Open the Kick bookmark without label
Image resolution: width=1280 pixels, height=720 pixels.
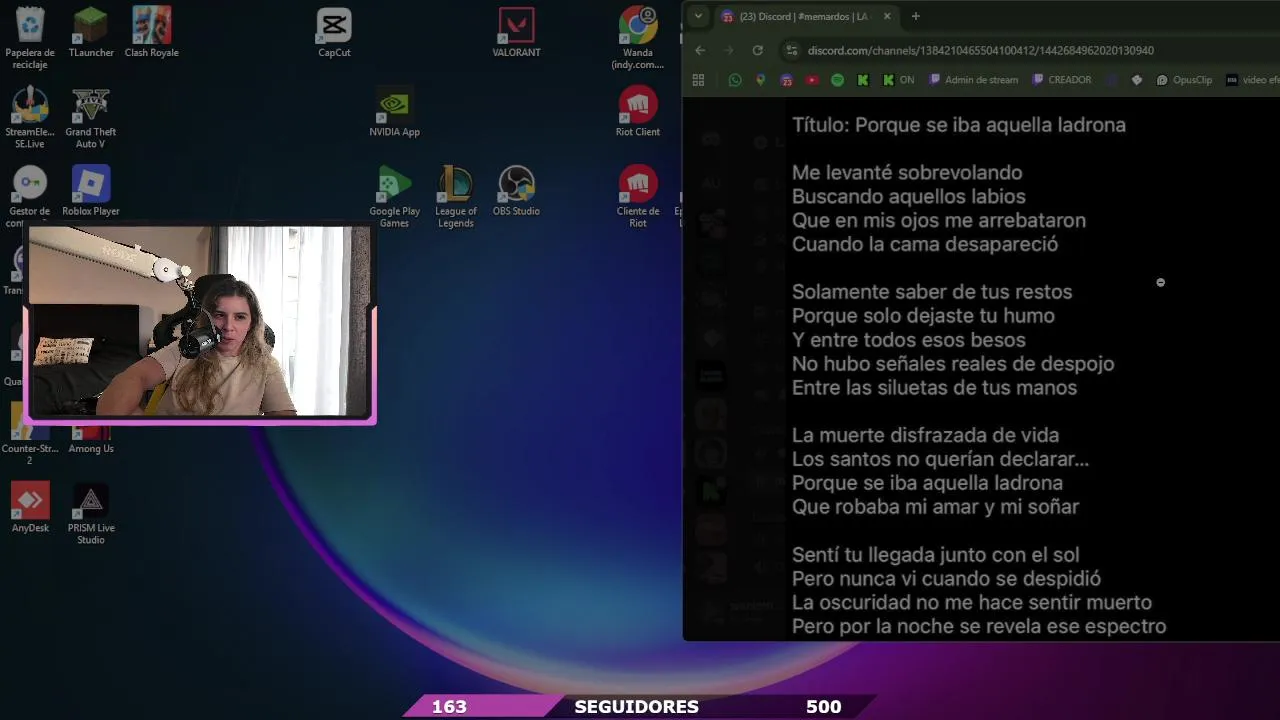click(x=863, y=80)
